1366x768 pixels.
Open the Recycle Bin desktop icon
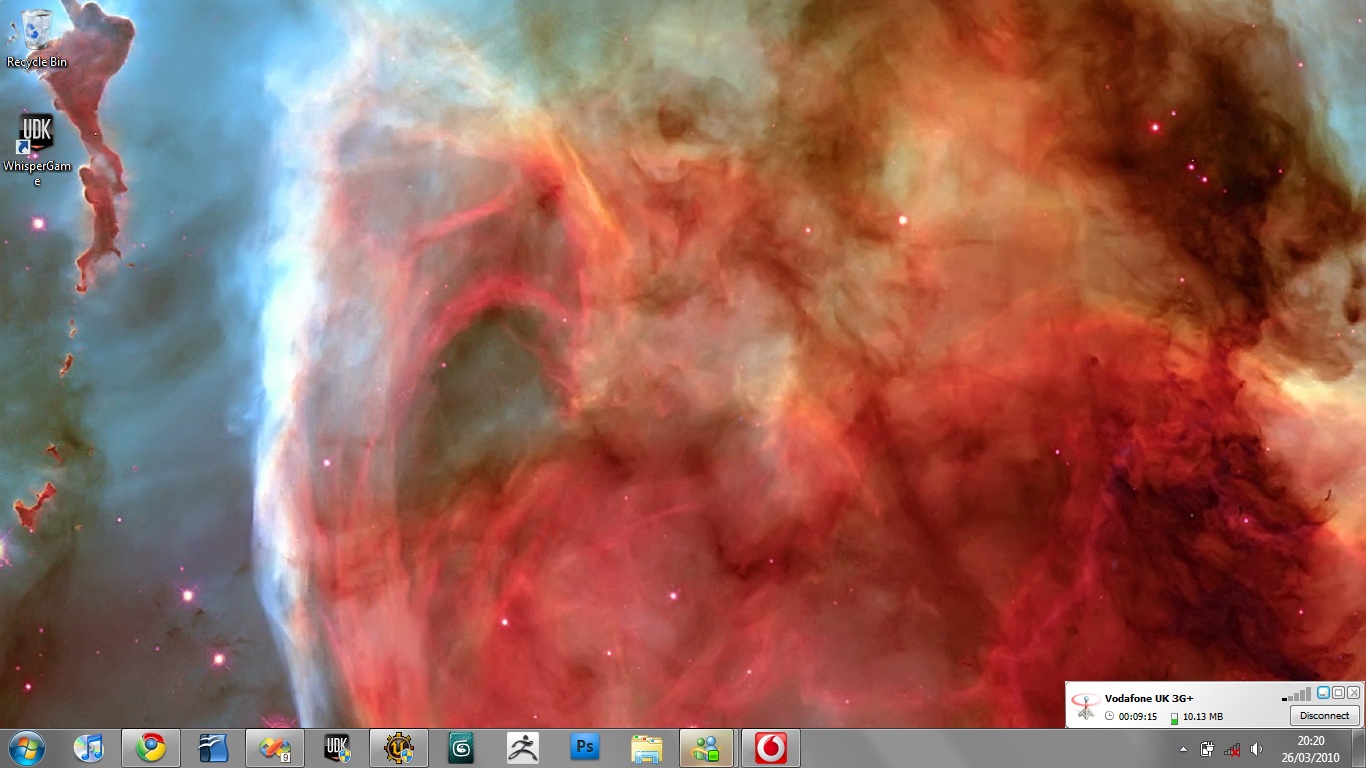coord(37,38)
